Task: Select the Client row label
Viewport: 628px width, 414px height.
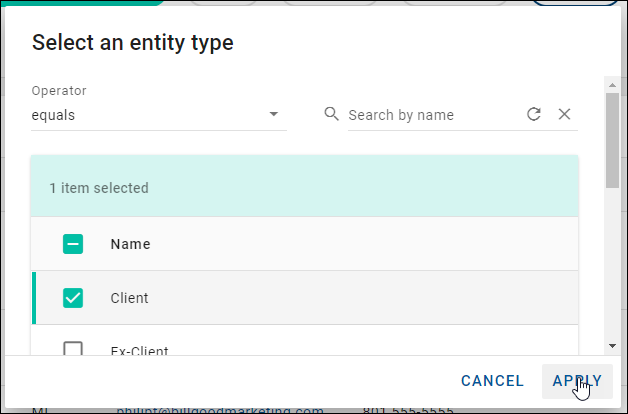Action: pyautogui.click(x=129, y=298)
